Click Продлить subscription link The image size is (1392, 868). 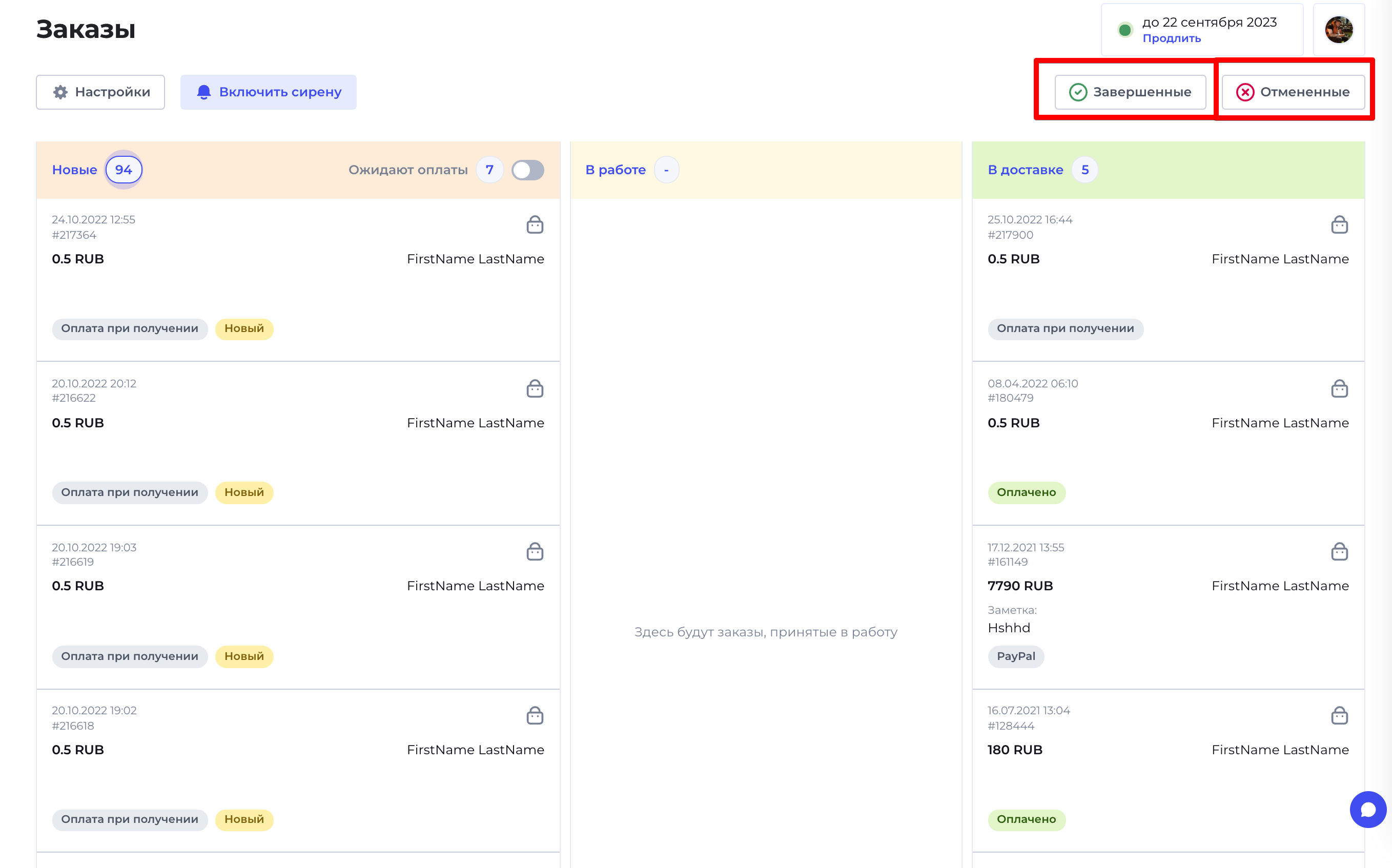(1171, 38)
